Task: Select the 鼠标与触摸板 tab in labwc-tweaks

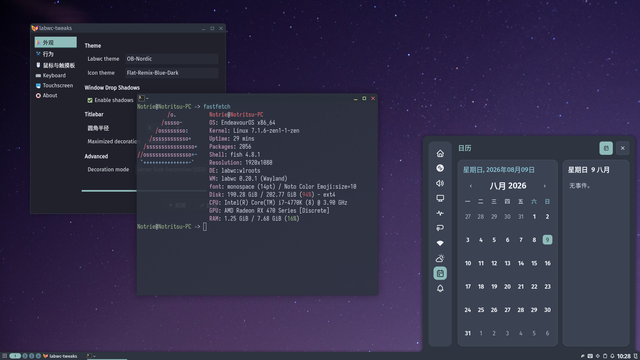Action: pos(56,65)
